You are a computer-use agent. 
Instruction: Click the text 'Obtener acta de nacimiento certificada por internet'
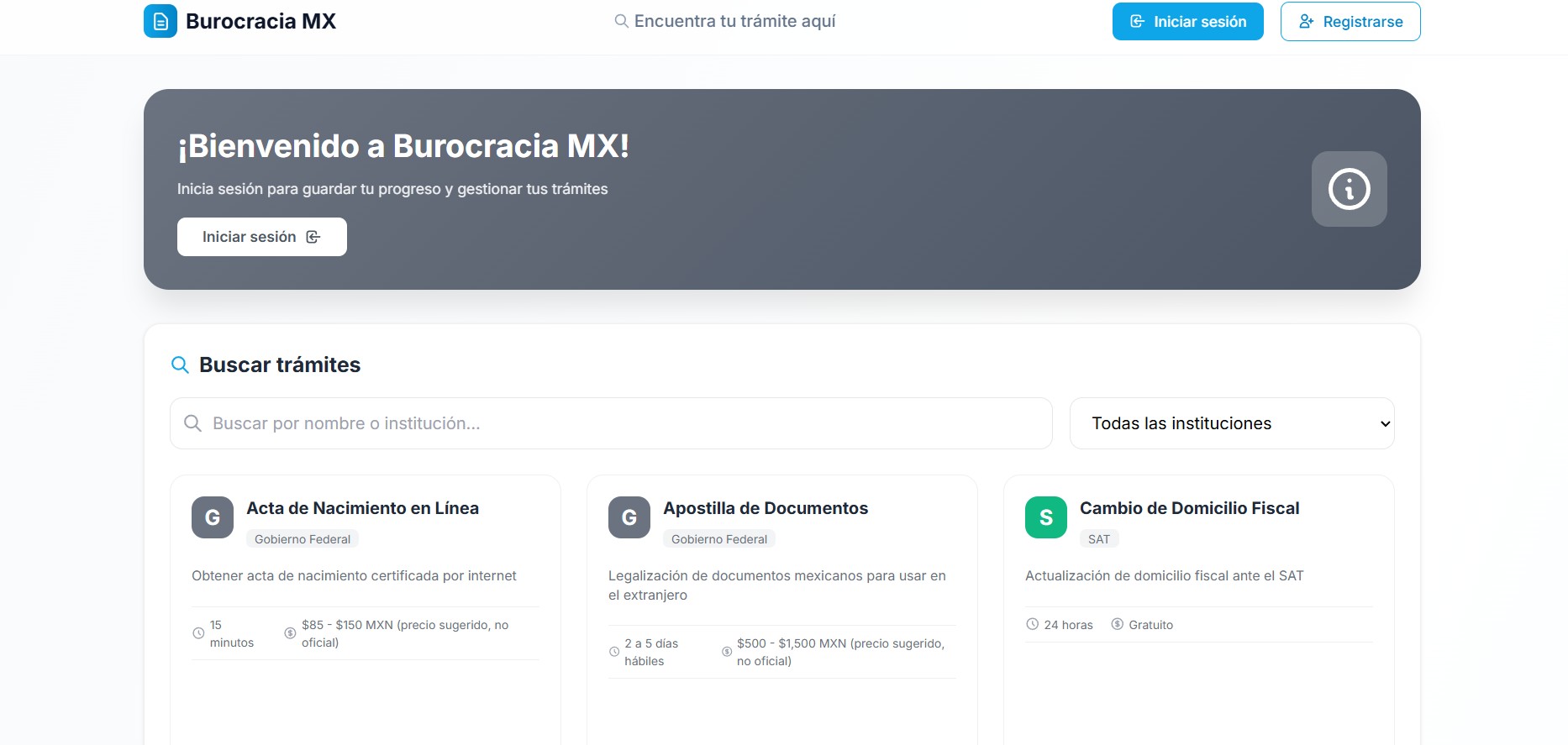point(354,575)
